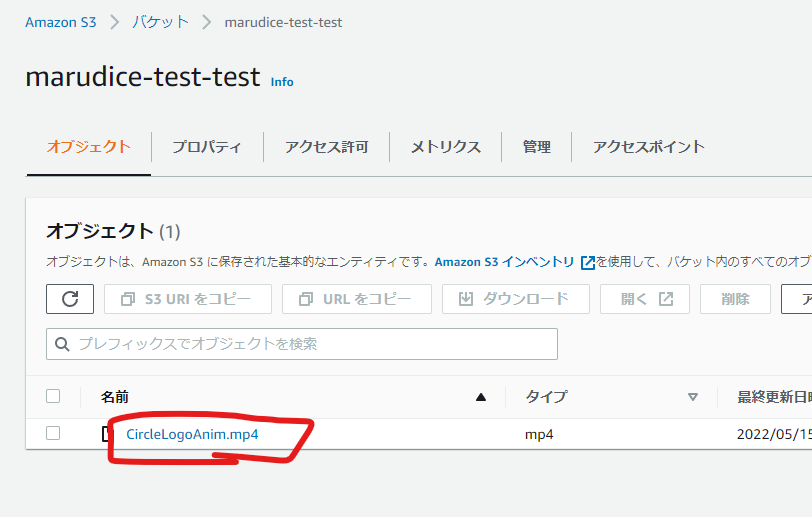This screenshot has height=517, width=812.
Task: Open the メトリクス tab
Action: click(x=446, y=147)
